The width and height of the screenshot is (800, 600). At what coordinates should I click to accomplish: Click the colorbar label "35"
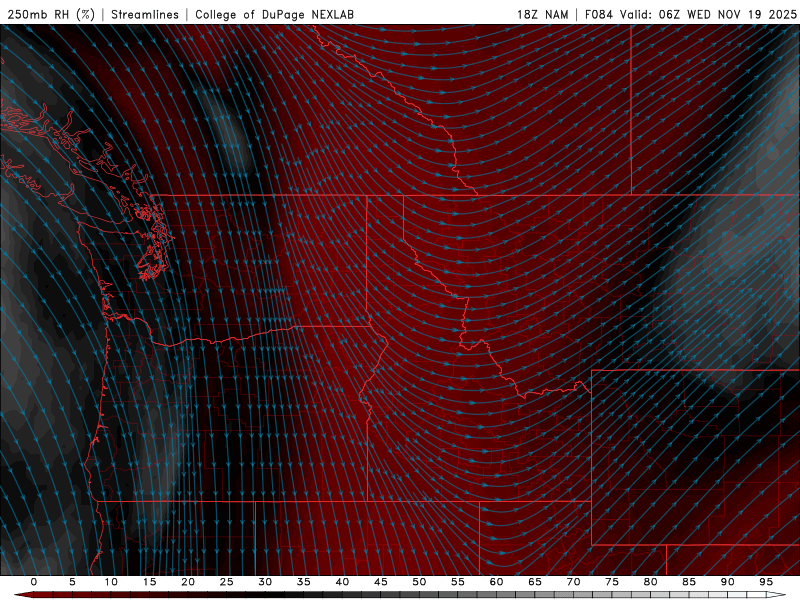pyautogui.click(x=304, y=582)
